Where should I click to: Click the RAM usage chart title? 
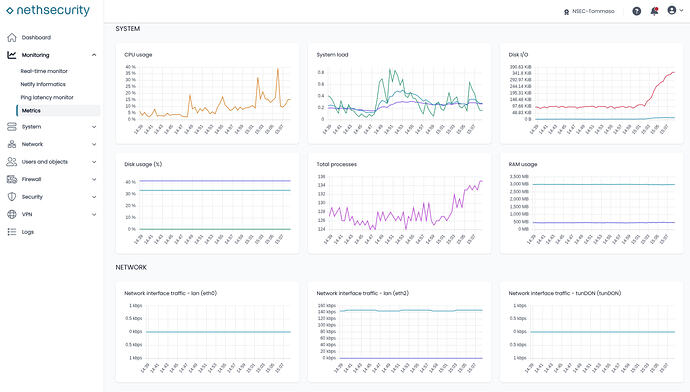pos(523,165)
